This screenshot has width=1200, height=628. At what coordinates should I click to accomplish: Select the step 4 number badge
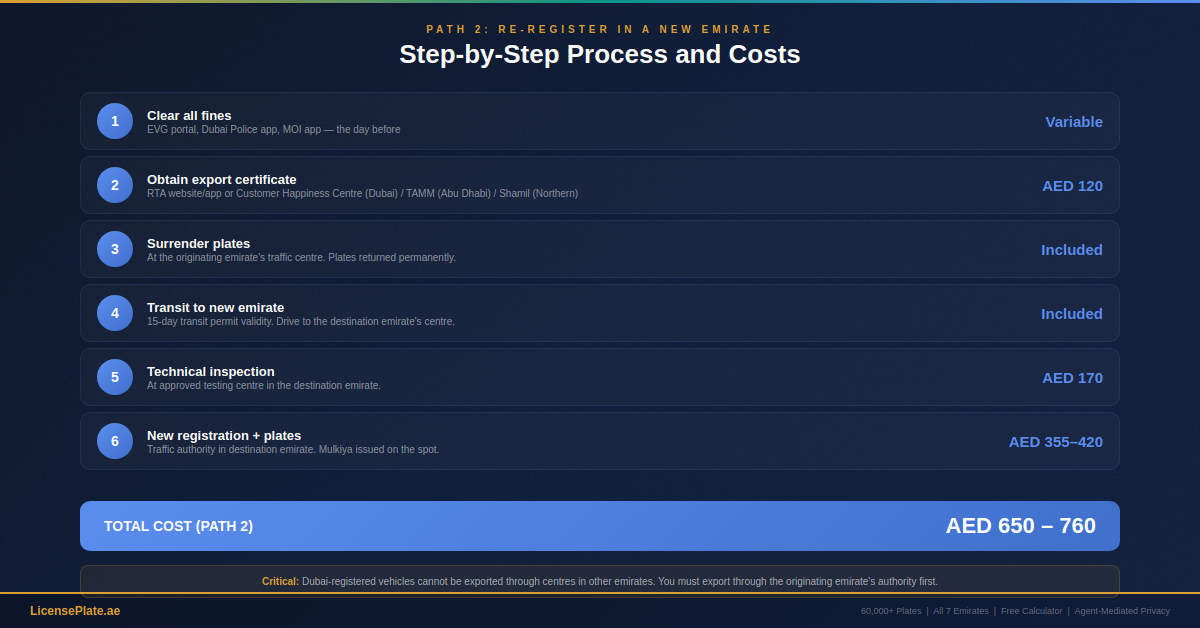coord(115,313)
